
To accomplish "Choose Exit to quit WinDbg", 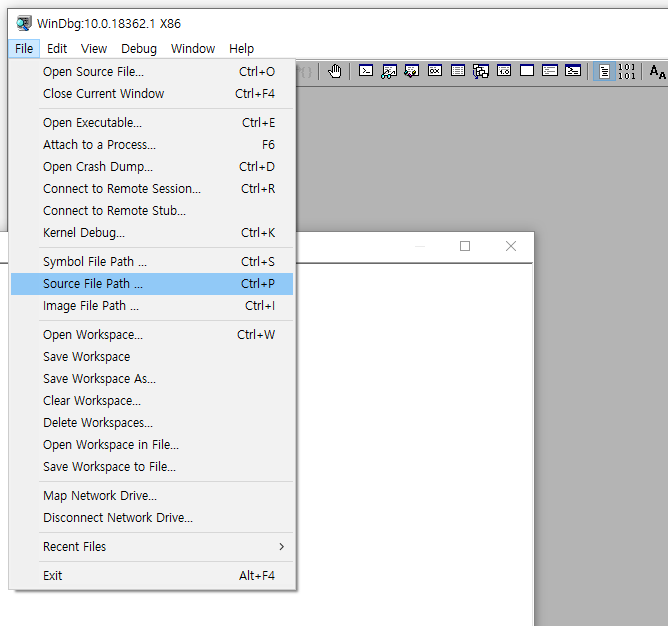I will pyautogui.click(x=53, y=576).
